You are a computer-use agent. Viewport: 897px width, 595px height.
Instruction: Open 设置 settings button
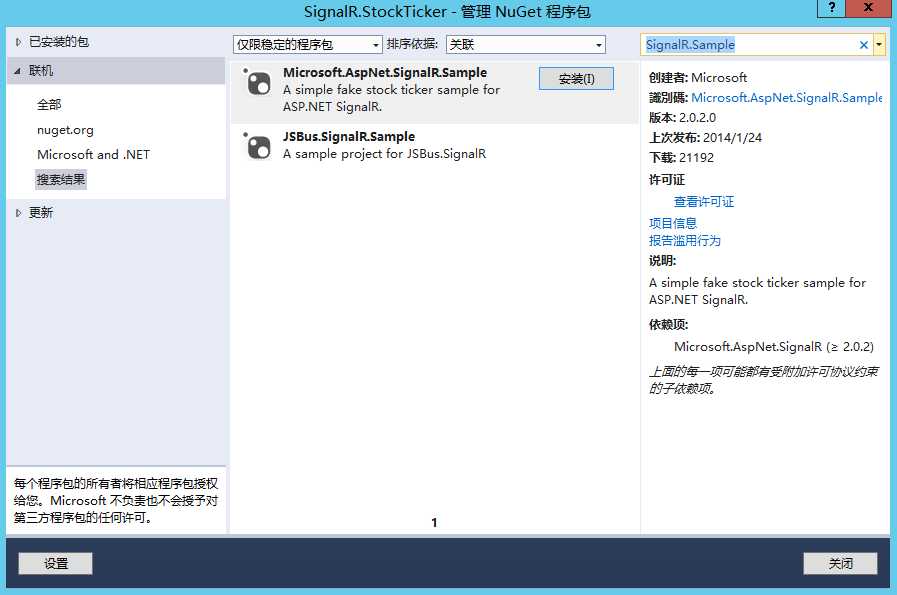[x=55, y=564]
